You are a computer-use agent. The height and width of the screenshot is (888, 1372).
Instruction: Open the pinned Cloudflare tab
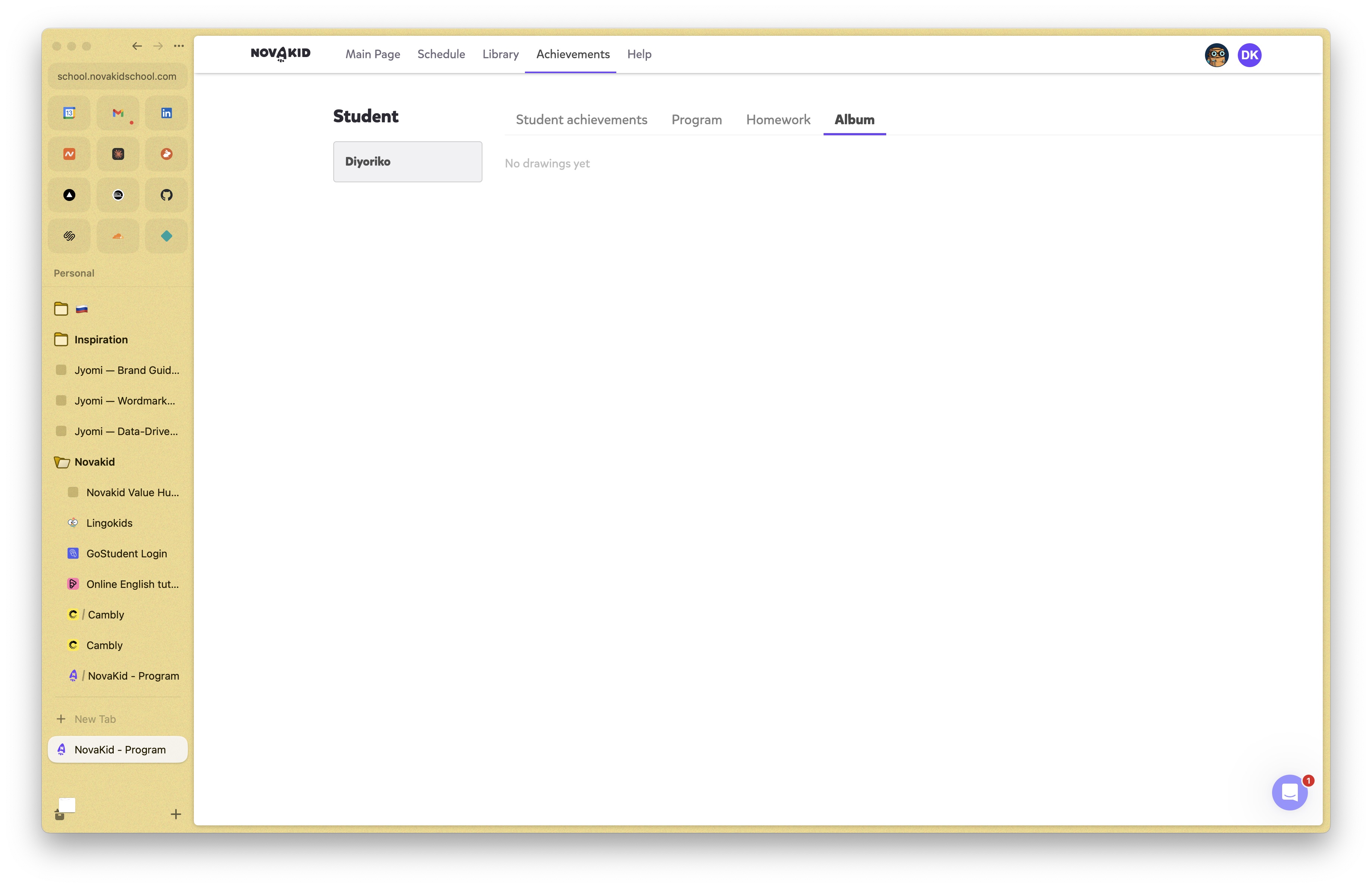(117, 236)
